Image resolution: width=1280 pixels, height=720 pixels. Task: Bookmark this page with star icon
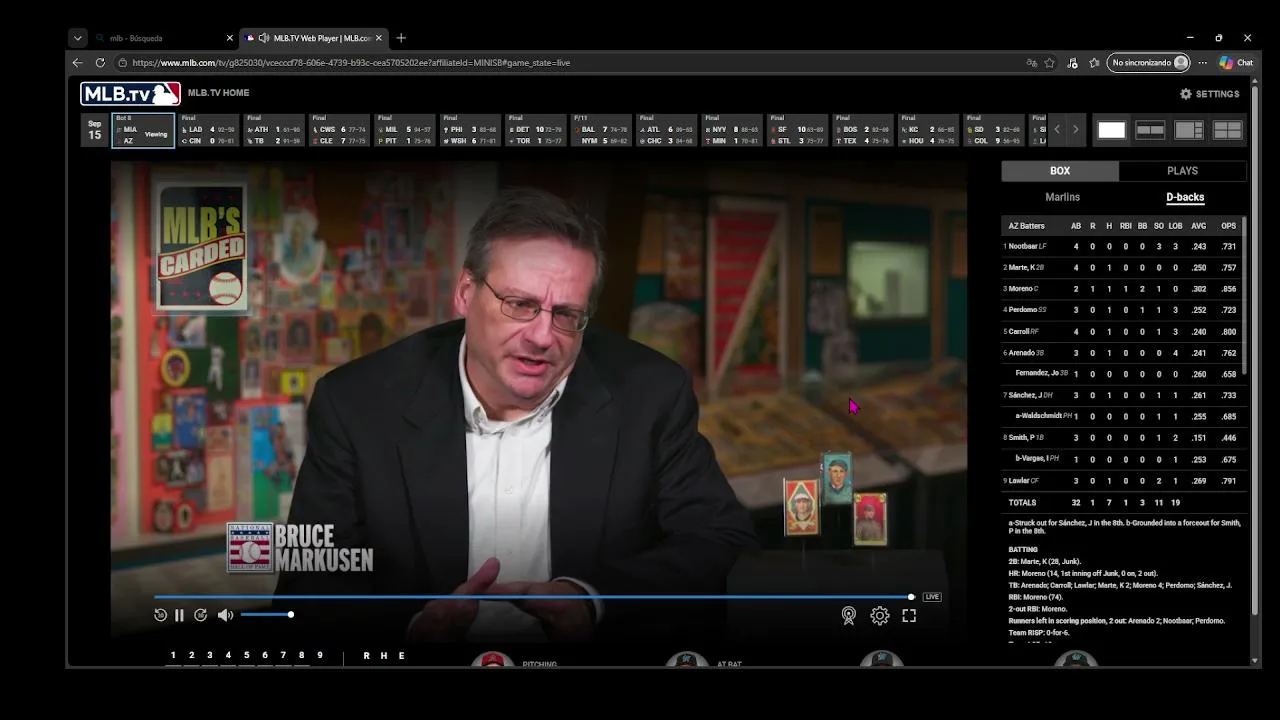(x=1049, y=62)
